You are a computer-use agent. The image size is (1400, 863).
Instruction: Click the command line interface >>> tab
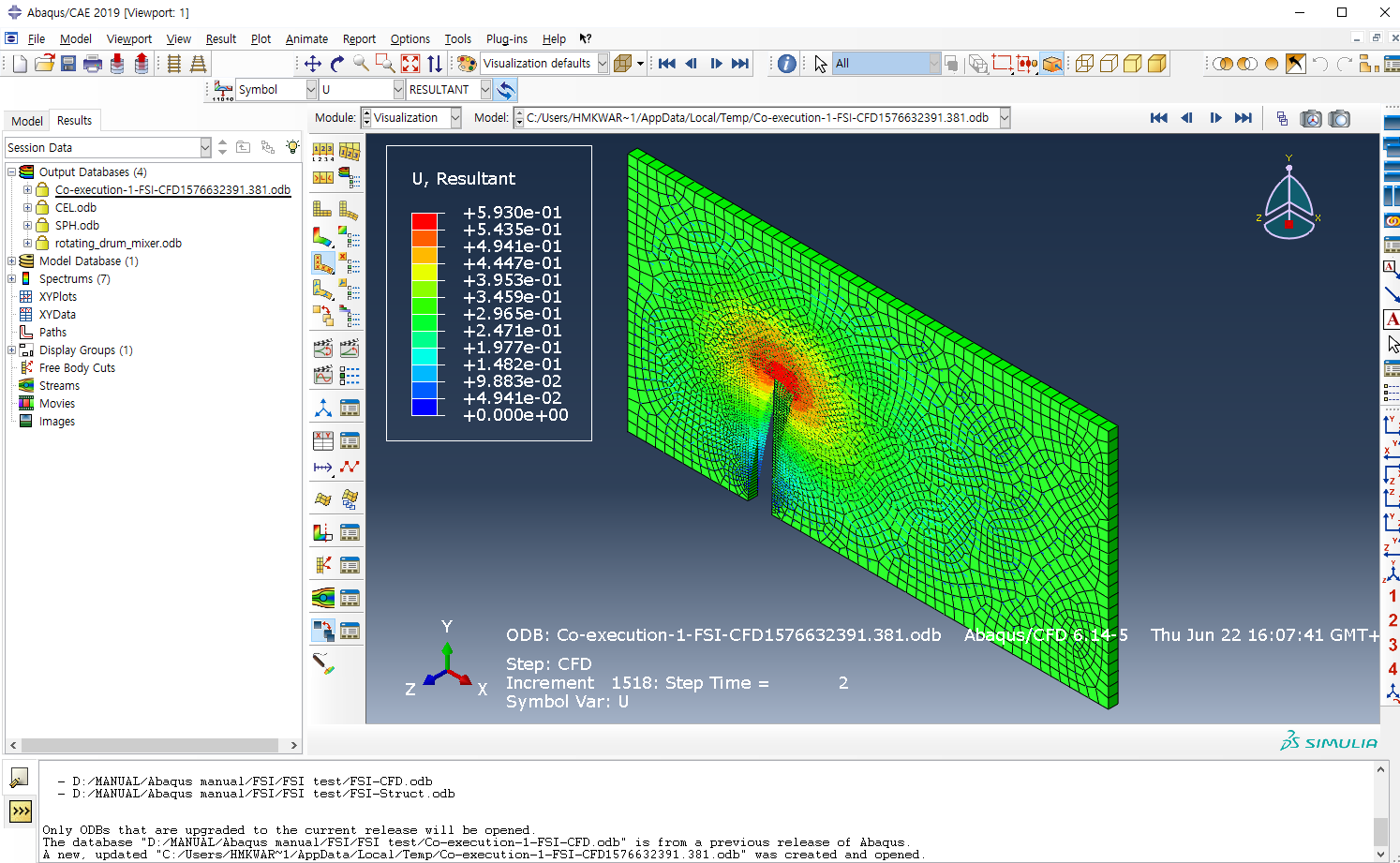pos(20,811)
